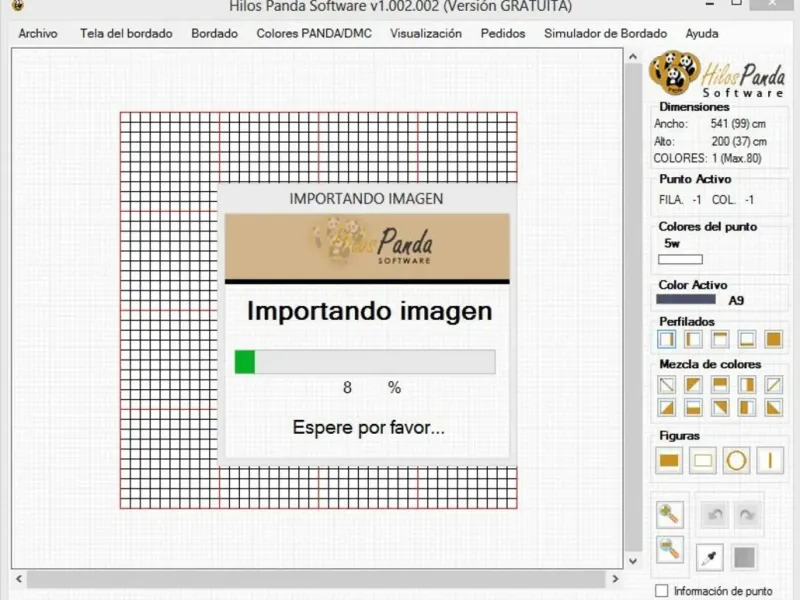Click the Color Activo A9 swatch
800x600 pixels.
686,299
